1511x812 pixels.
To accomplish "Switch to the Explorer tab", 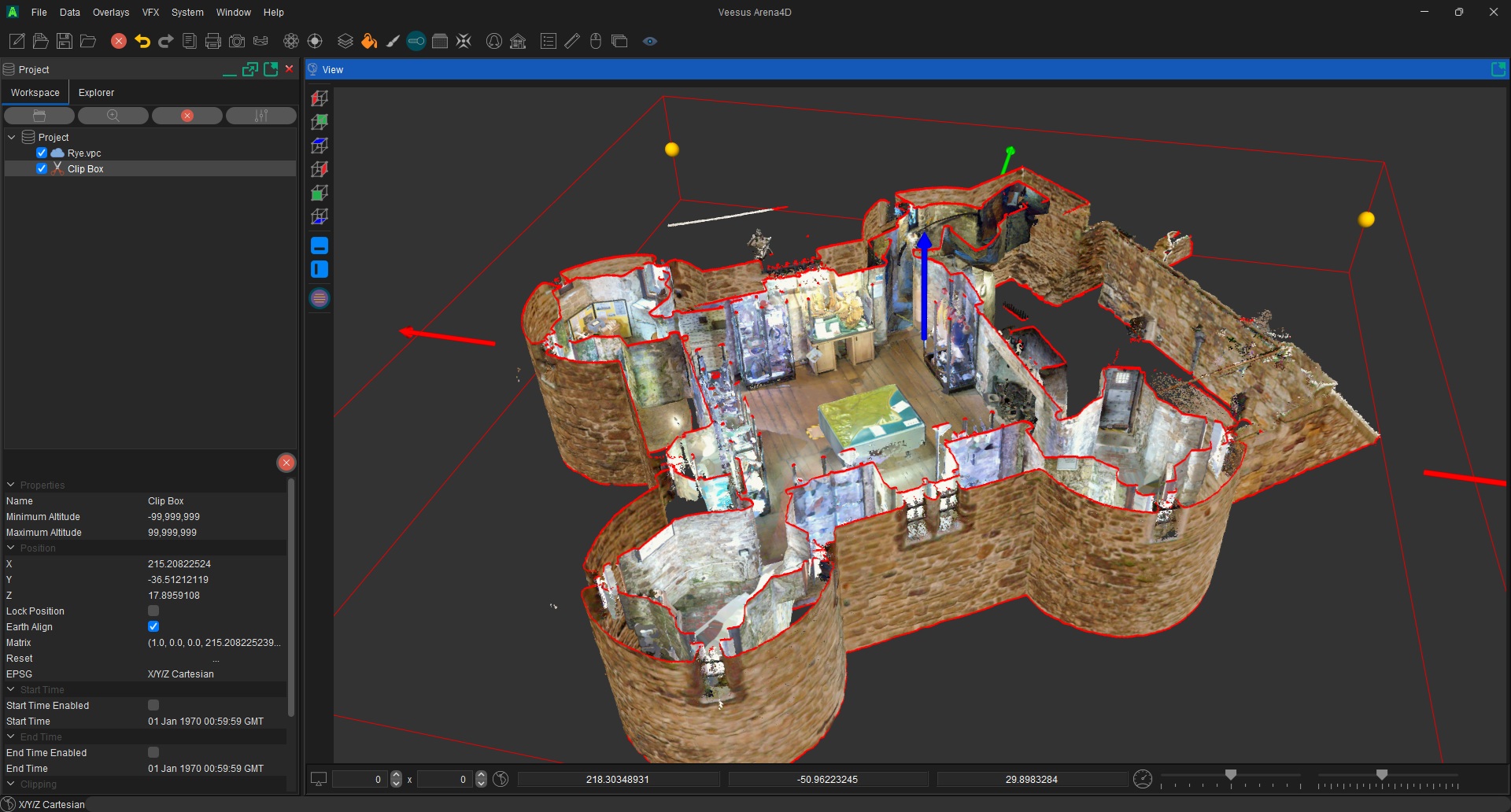I will click(x=96, y=92).
